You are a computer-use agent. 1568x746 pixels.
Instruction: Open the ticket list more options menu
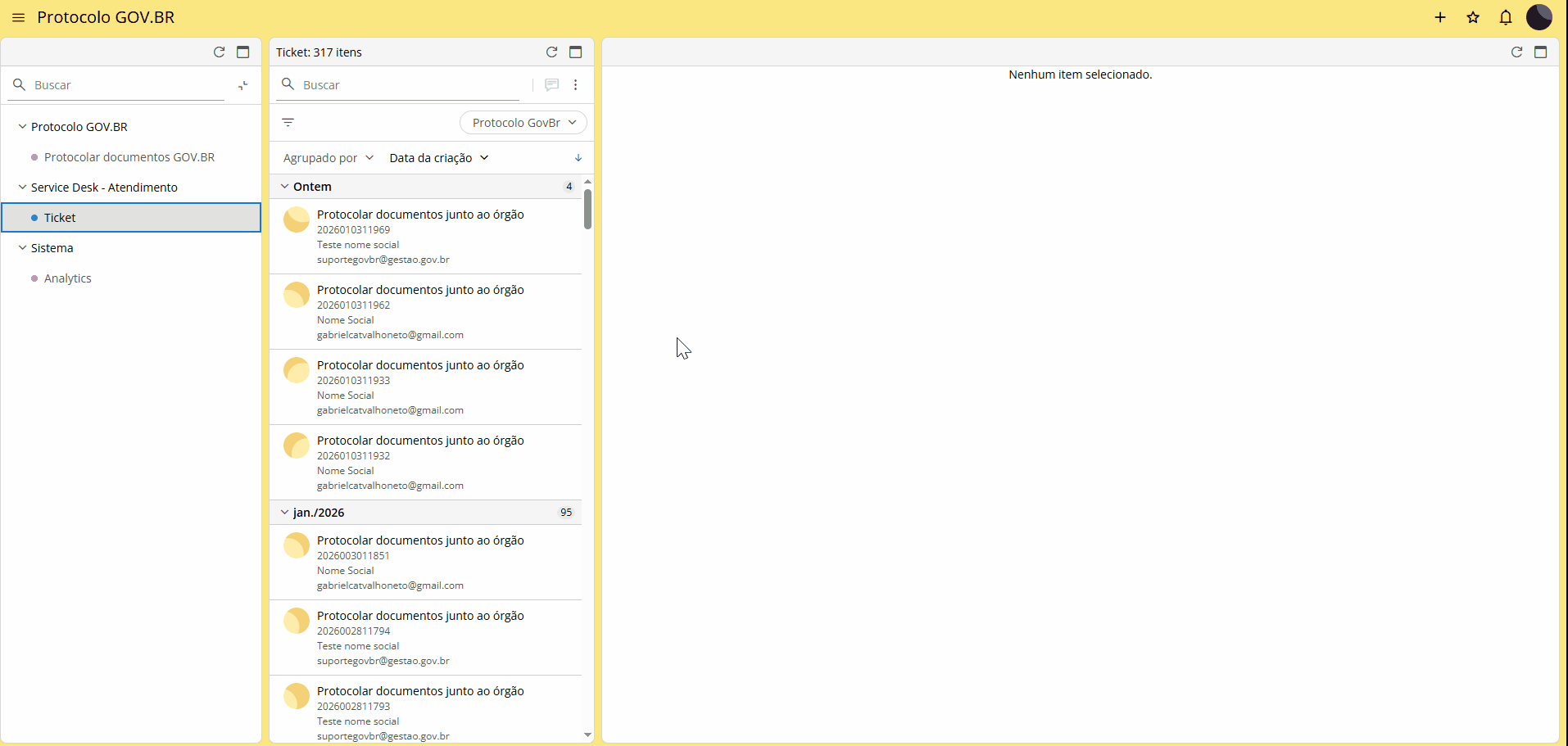pyautogui.click(x=575, y=84)
